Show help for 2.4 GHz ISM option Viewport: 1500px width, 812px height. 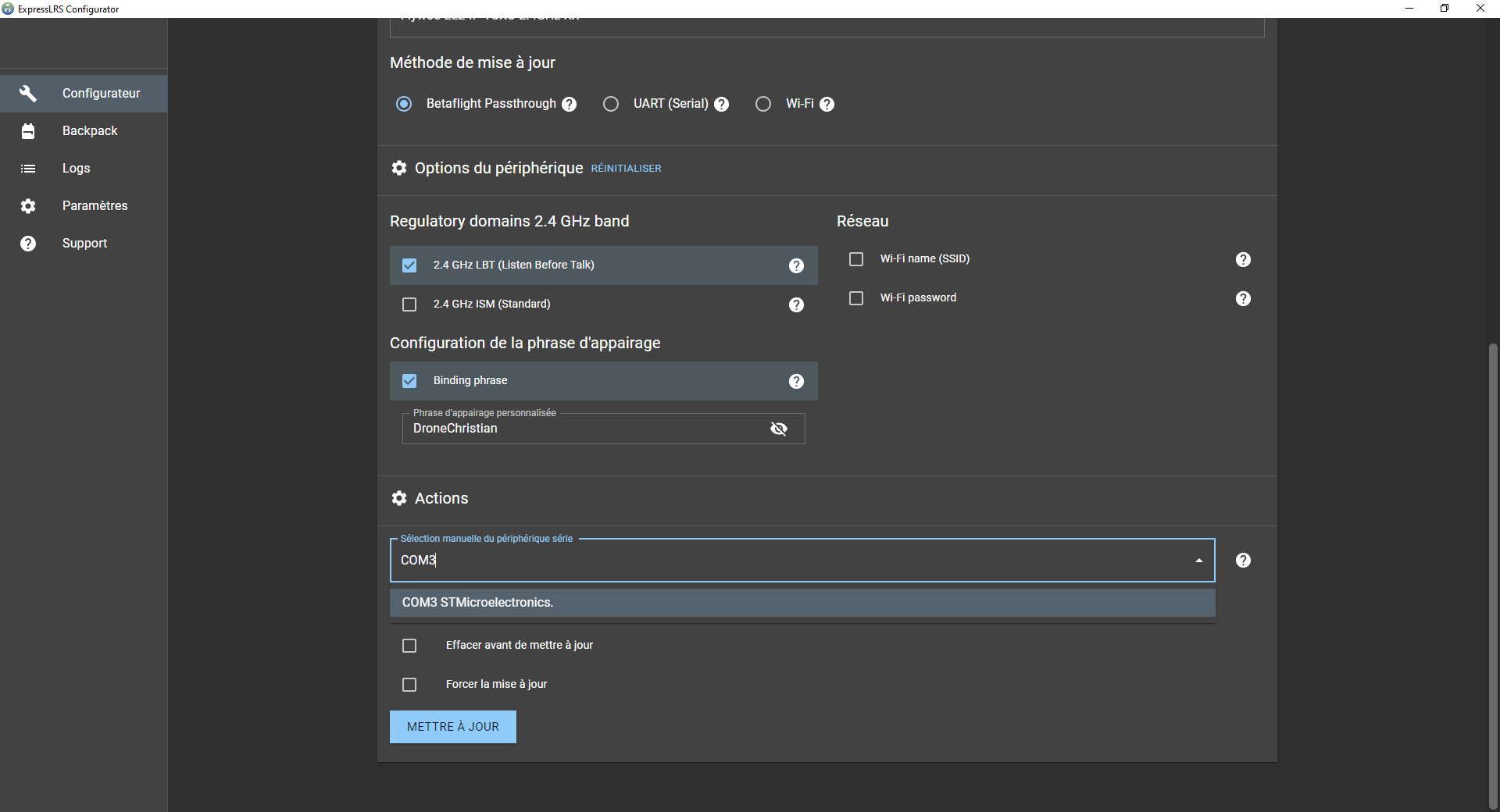click(796, 305)
